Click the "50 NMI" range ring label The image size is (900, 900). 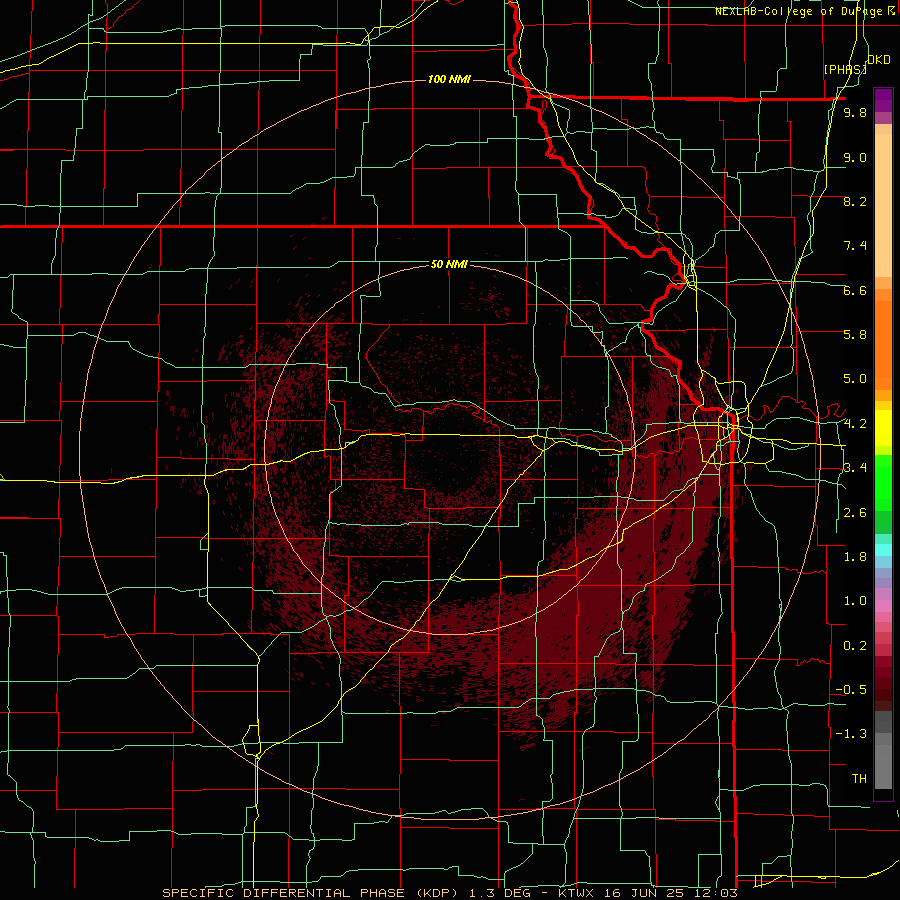tap(449, 264)
